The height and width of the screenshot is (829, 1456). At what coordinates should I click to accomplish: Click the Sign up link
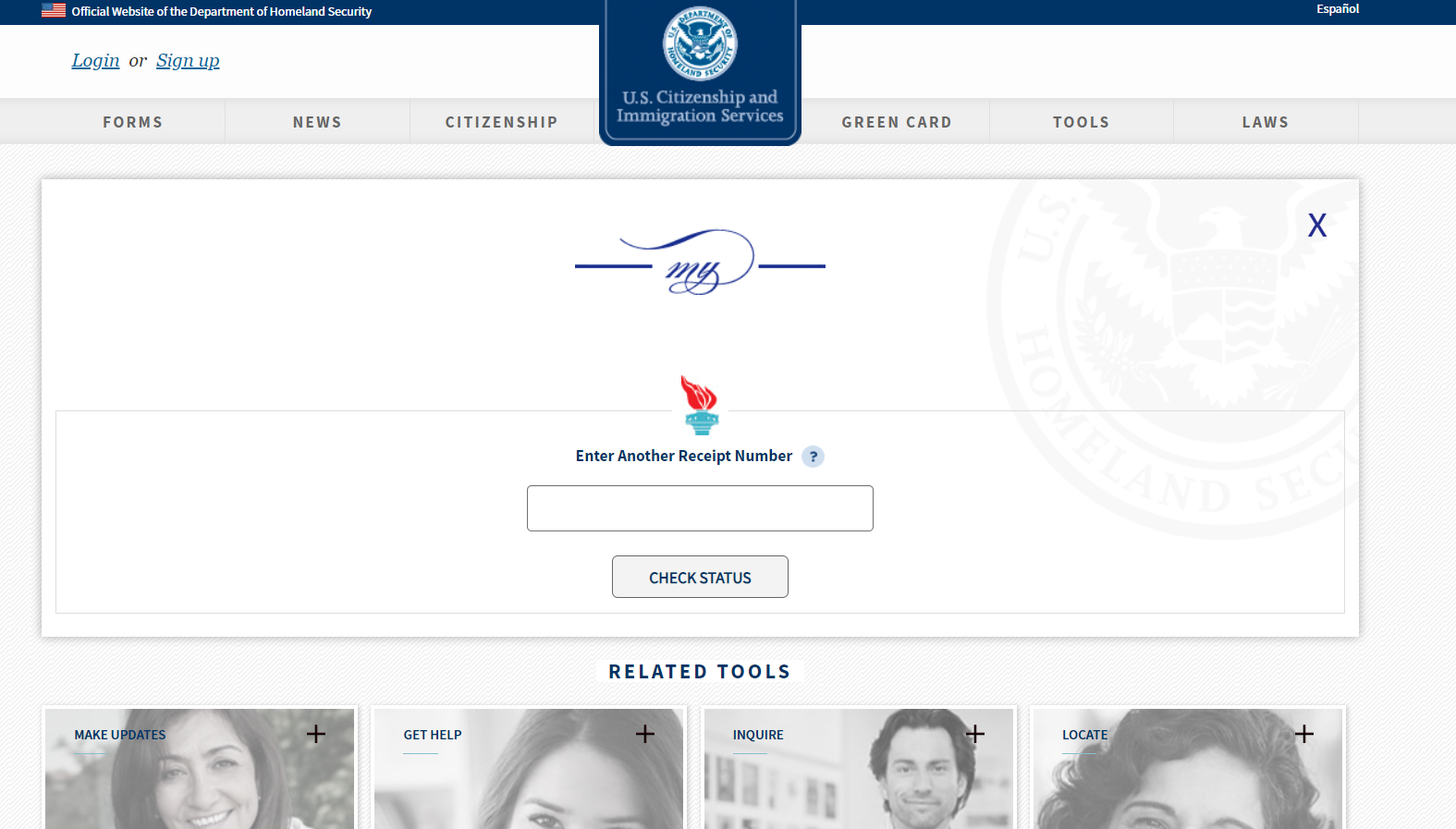click(x=188, y=61)
